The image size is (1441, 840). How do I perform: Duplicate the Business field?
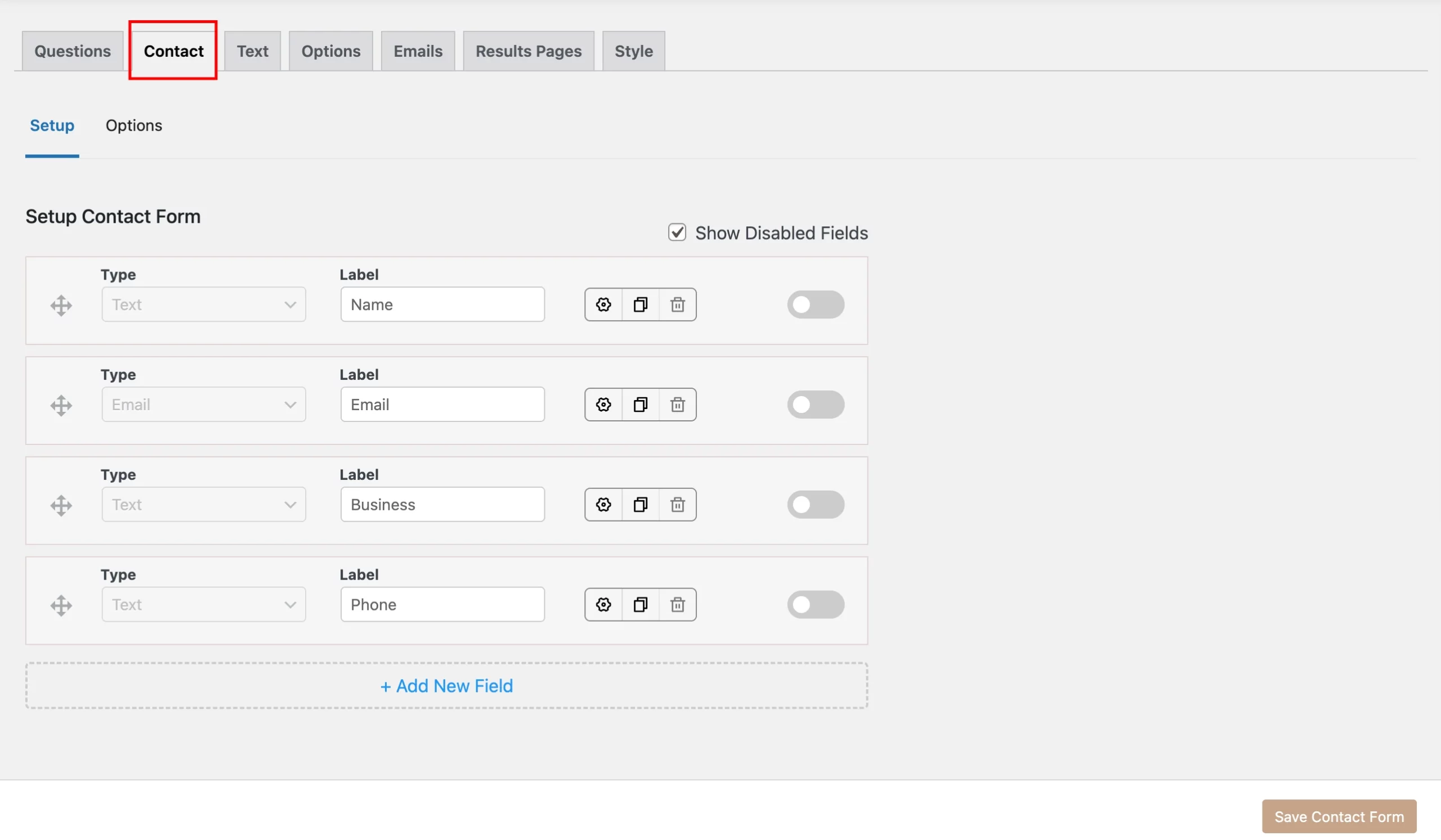click(x=641, y=505)
